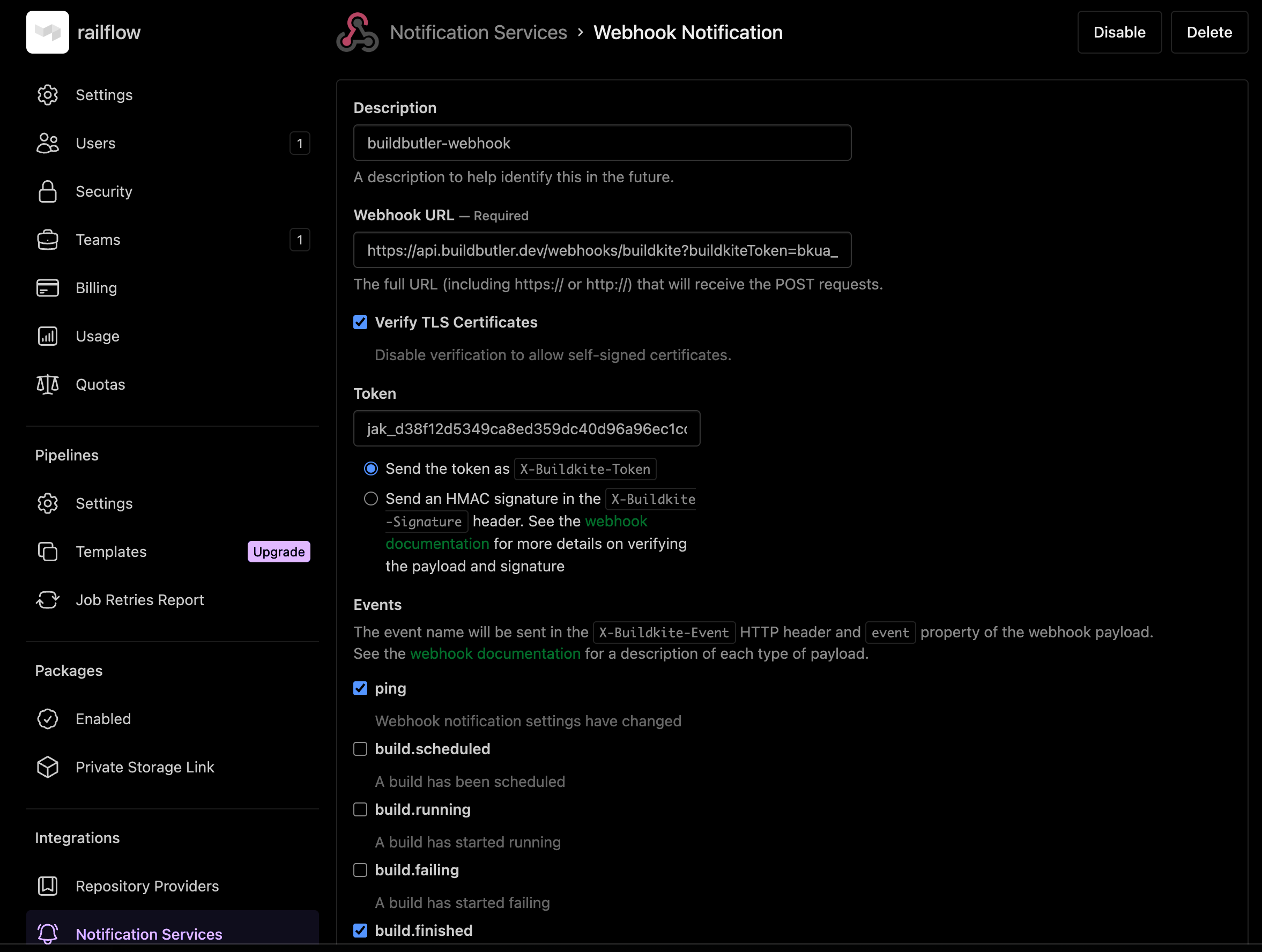Click the Billing credit card icon

[x=47, y=288]
